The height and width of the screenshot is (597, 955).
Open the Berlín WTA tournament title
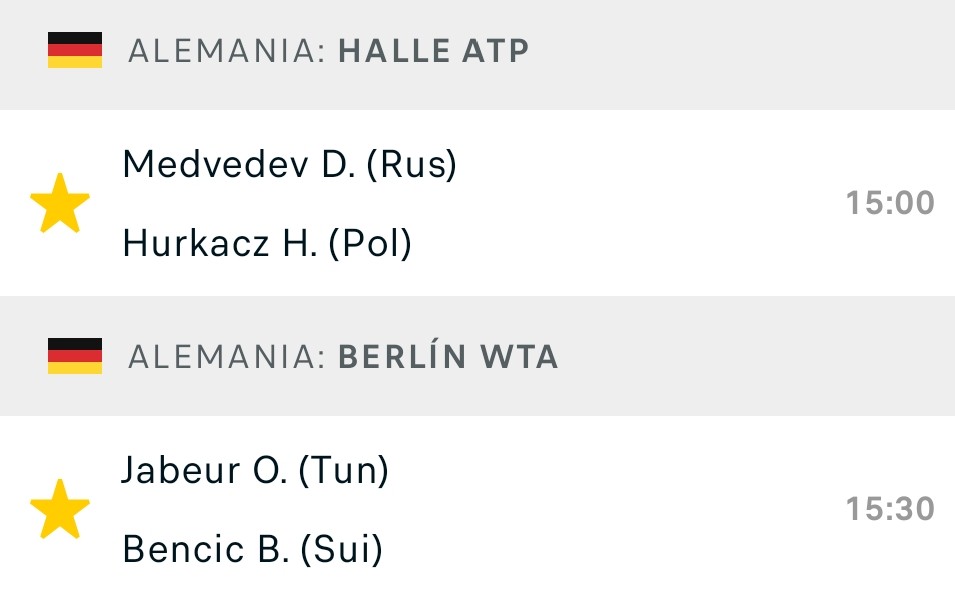(x=448, y=355)
